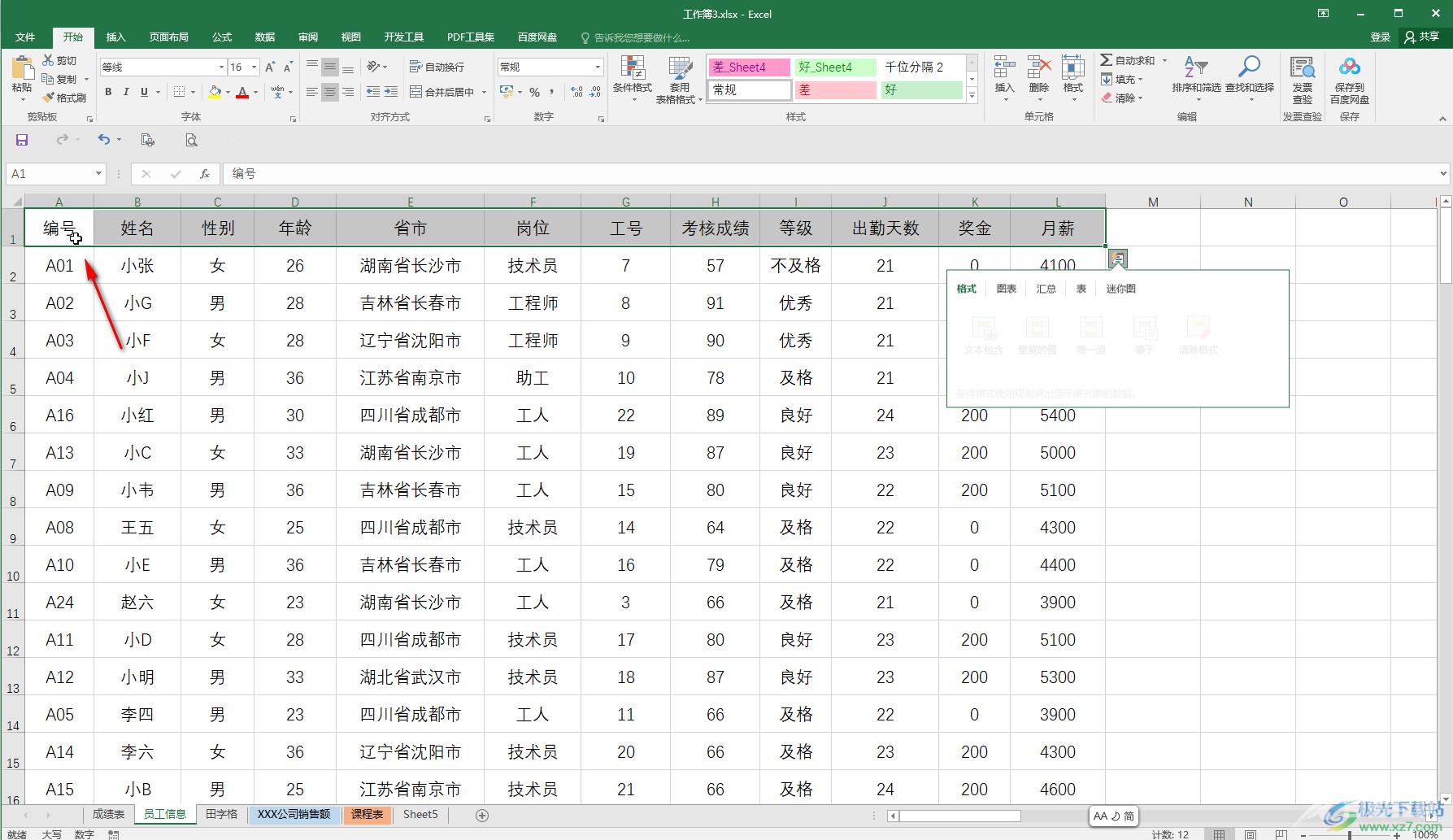Screen dimensions: 1453x840
Task: Click the Cut (剪切) scissors button
Action: (x=59, y=60)
